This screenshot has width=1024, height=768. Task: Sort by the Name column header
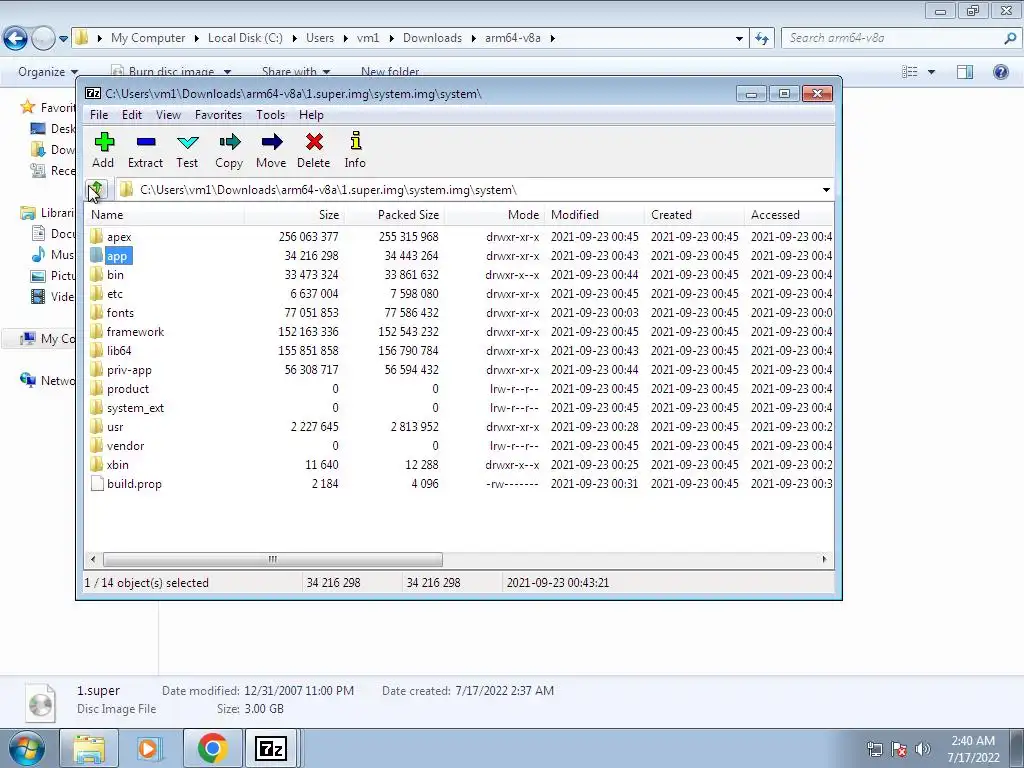click(165, 215)
